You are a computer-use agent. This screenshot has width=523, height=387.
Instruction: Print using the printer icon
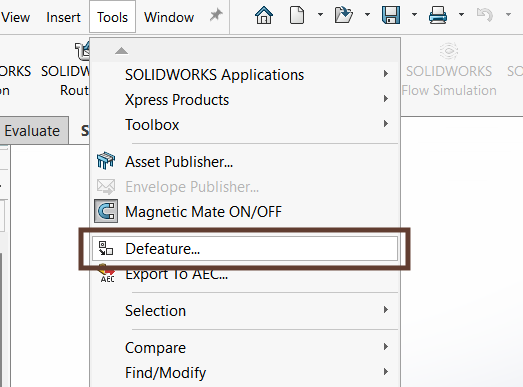(x=438, y=15)
